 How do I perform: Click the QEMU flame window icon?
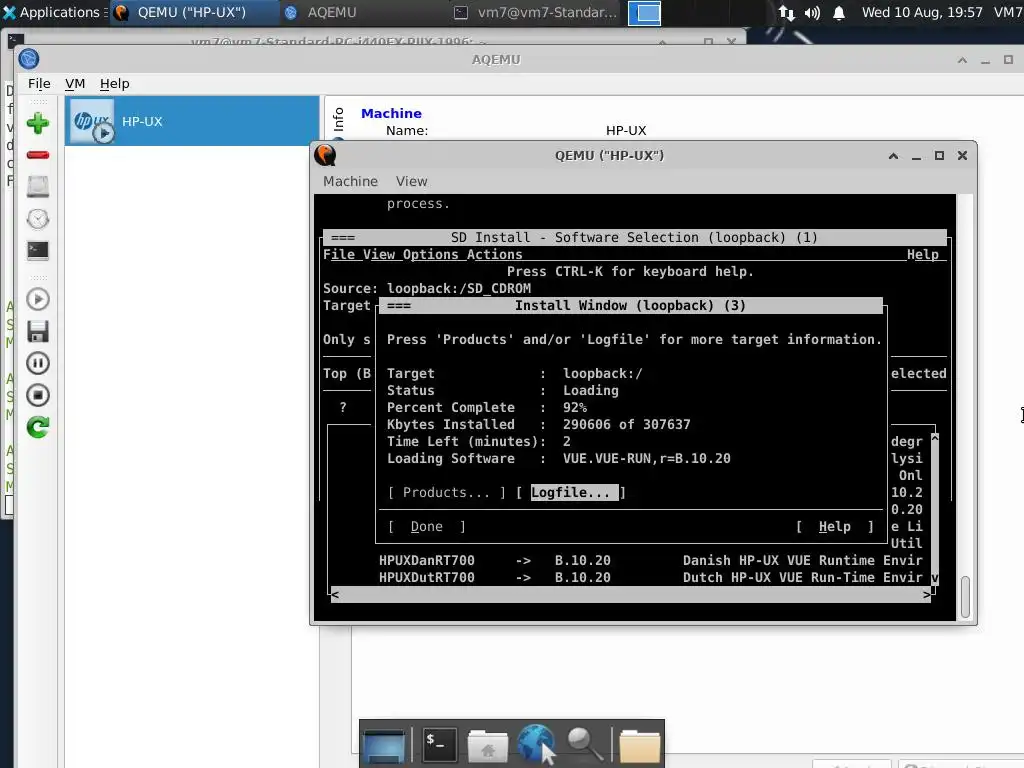[x=325, y=155]
